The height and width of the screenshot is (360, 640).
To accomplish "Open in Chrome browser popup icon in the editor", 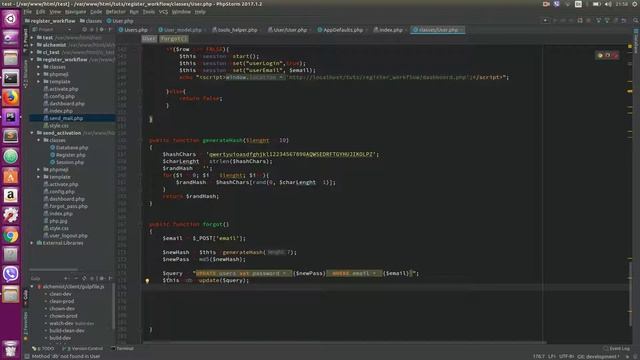I will [600, 55].
